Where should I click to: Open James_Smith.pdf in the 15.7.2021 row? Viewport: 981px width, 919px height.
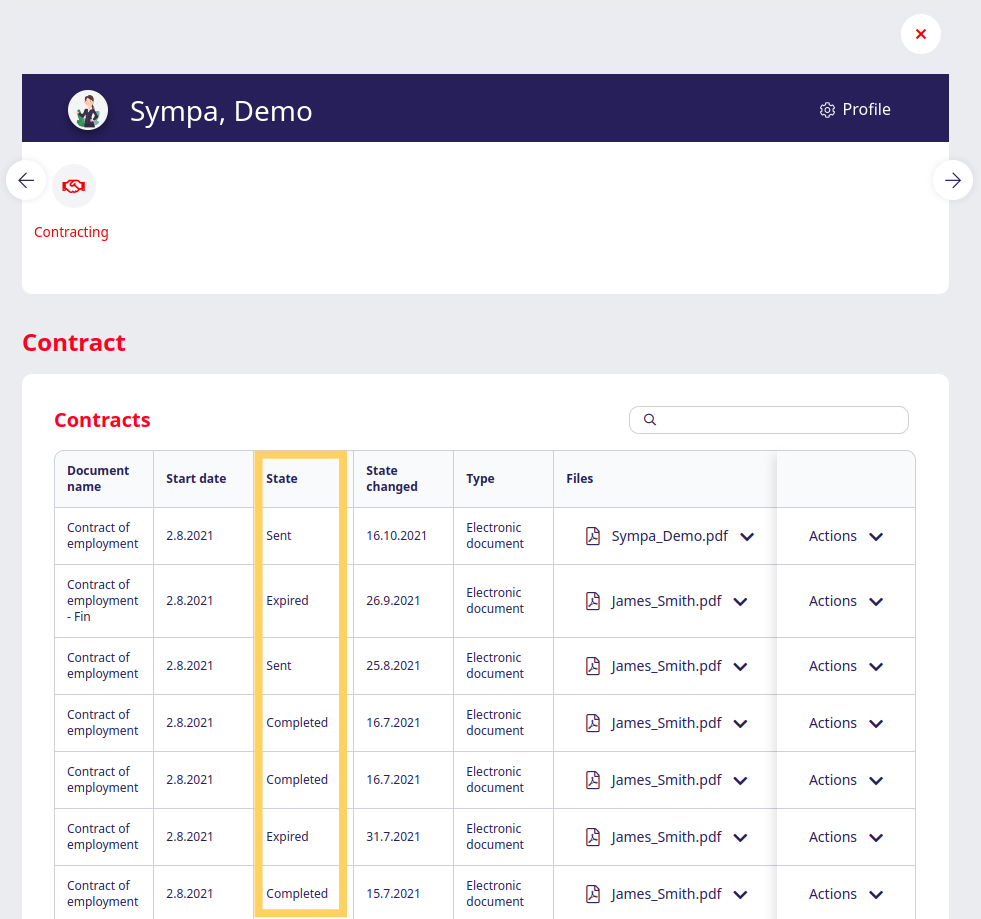click(x=666, y=894)
